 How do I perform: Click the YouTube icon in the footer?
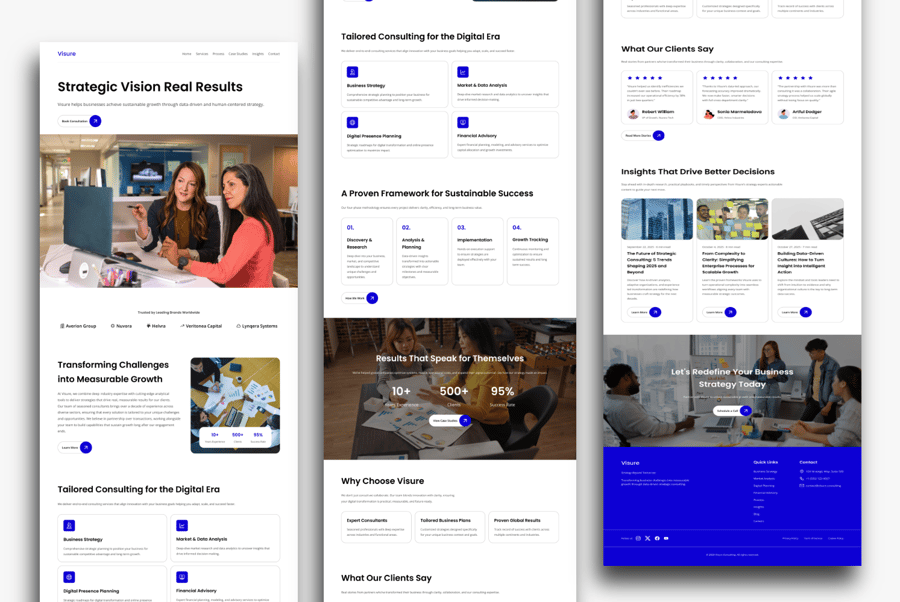tap(666, 538)
